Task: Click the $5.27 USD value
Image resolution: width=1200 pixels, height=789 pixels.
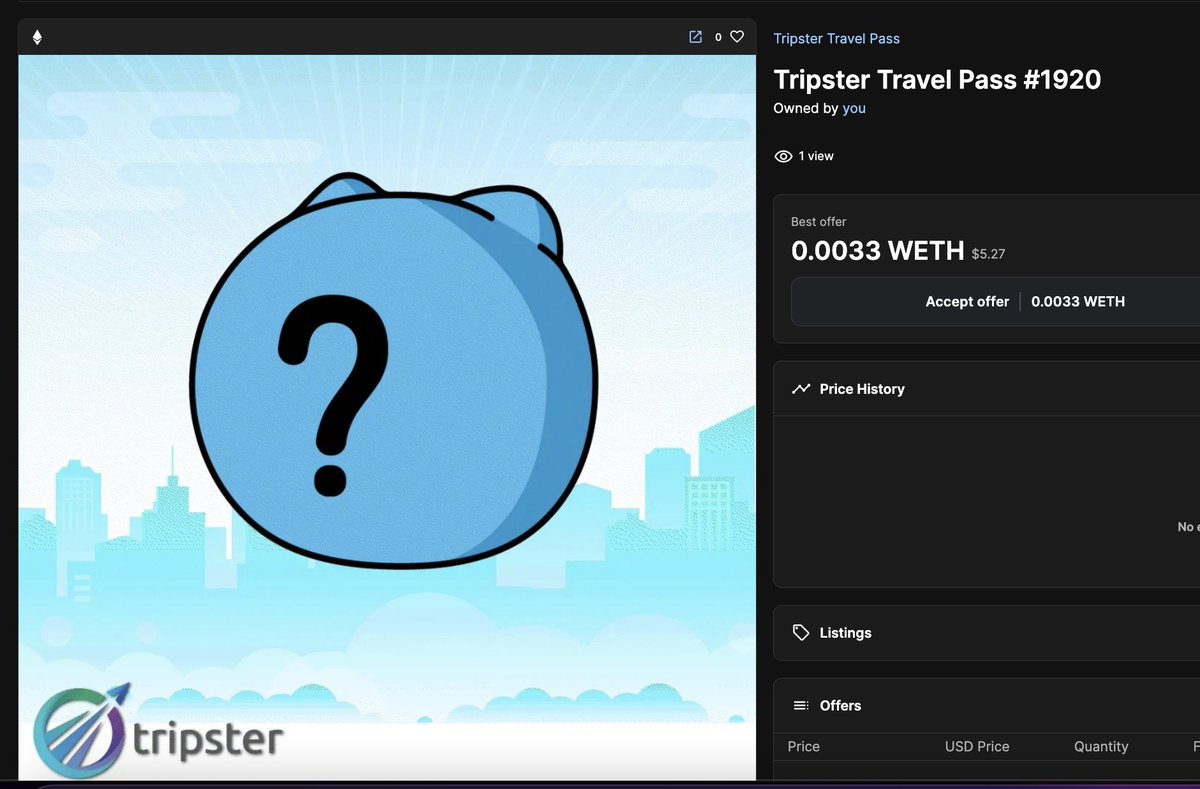Action: click(988, 254)
